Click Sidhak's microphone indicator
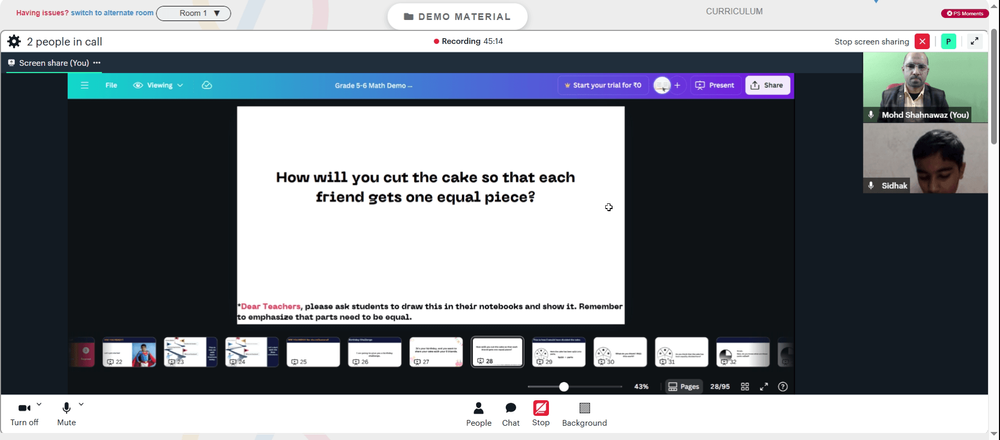The width and height of the screenshot is (1000, 440). point(871,186)
